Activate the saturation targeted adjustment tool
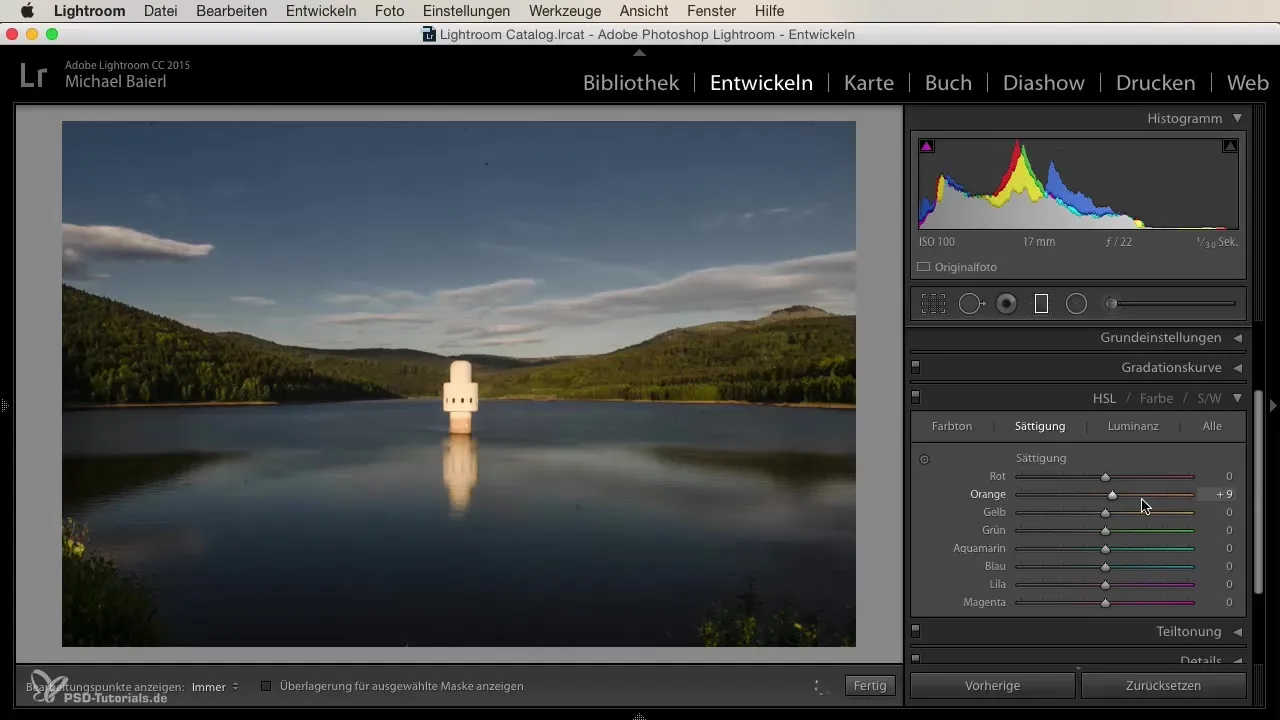This screenshot has width=1280, height=720. click(x=924, y=459)
